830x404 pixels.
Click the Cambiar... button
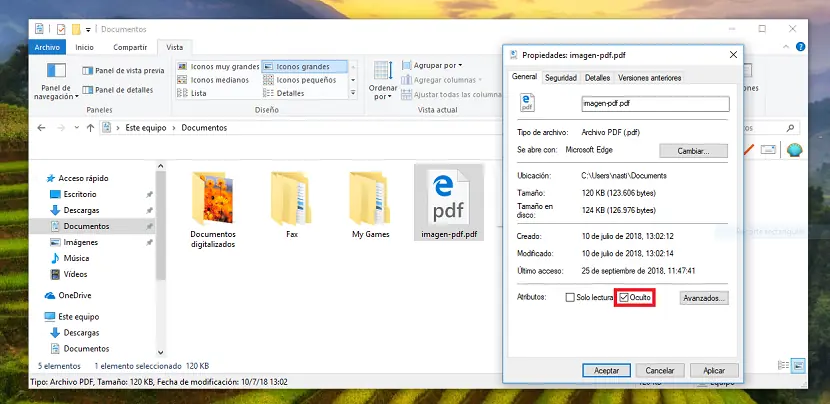click(x=693, y=151)
